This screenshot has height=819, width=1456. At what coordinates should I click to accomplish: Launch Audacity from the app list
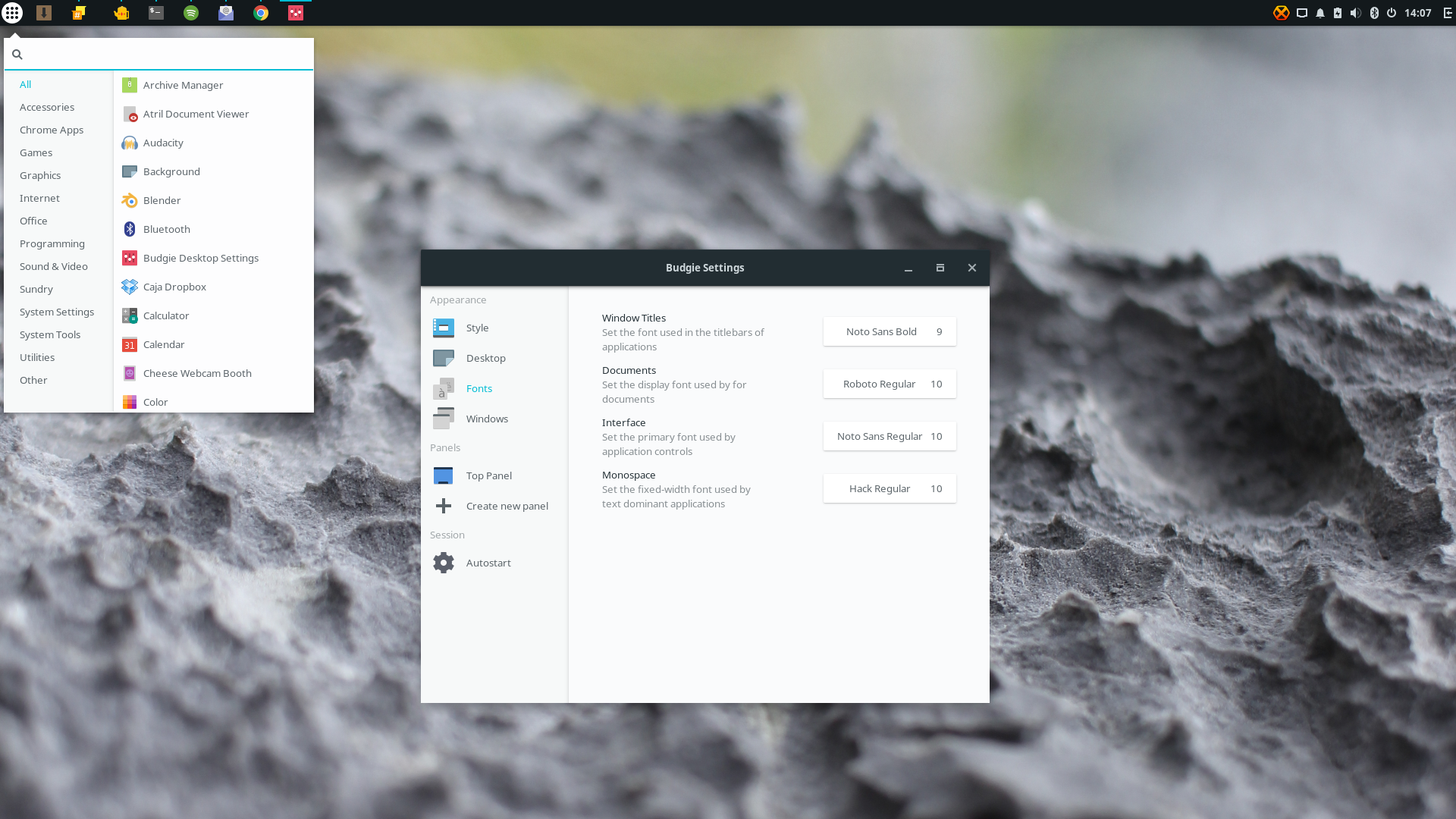[x=213, y=143]
